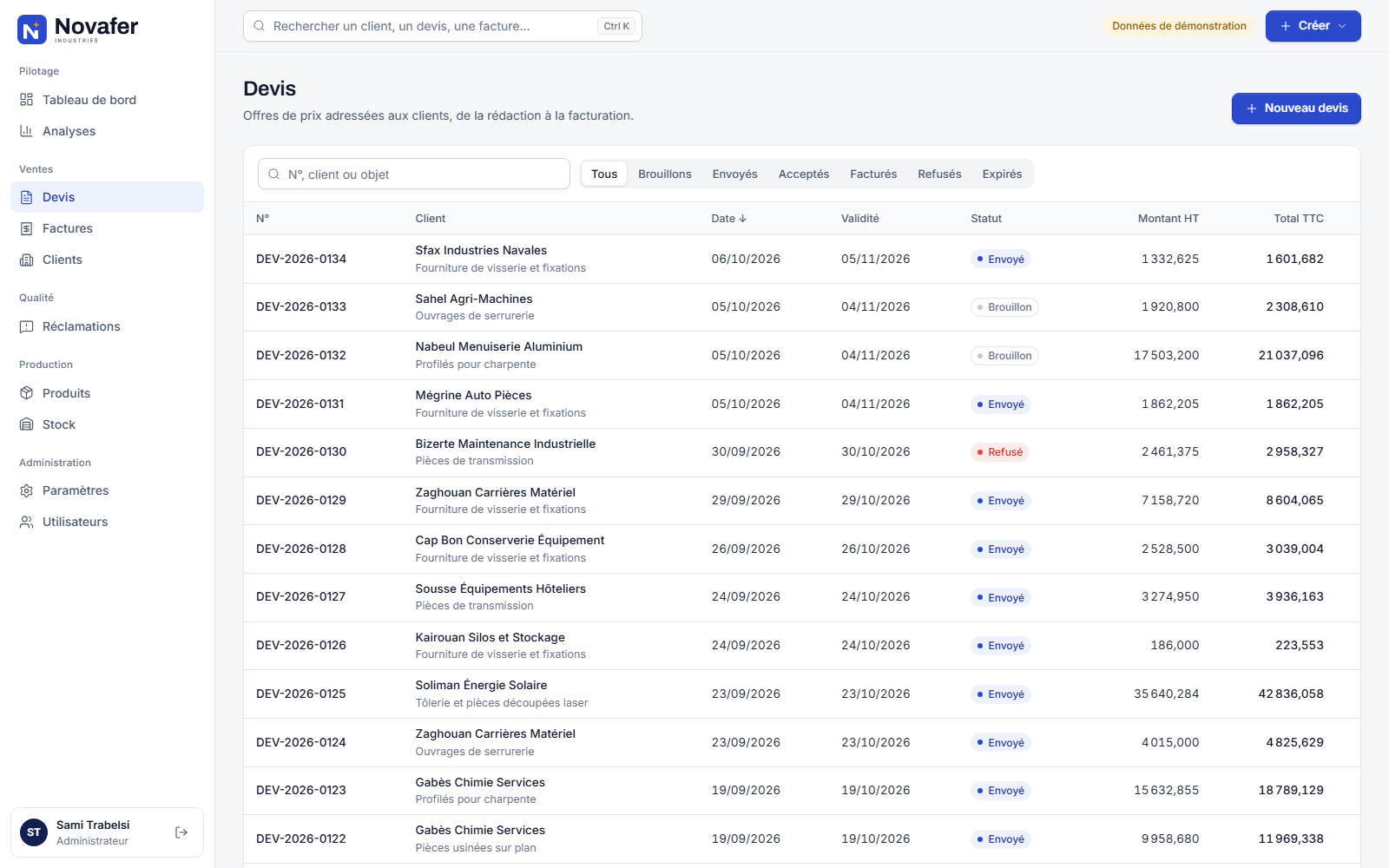Viewport: 1389px width, 868px height.
Task: Click client Sahel Agri-Machines
Action: click(x=474, y=299)
